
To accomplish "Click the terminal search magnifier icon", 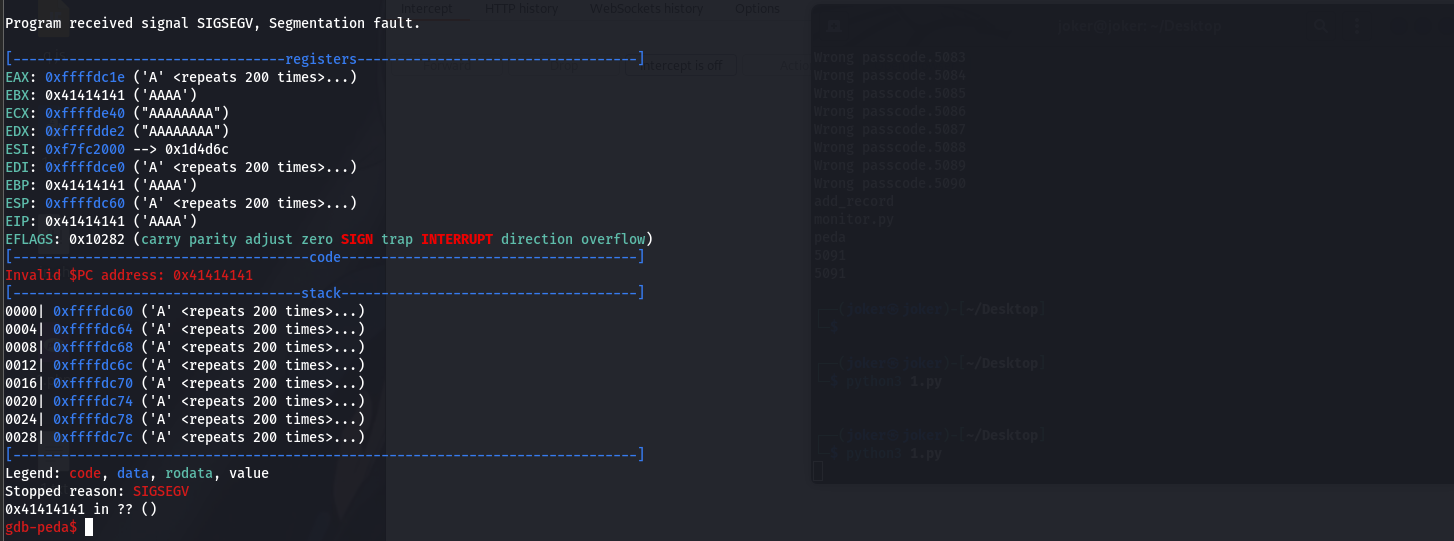I will point(1322,27).
